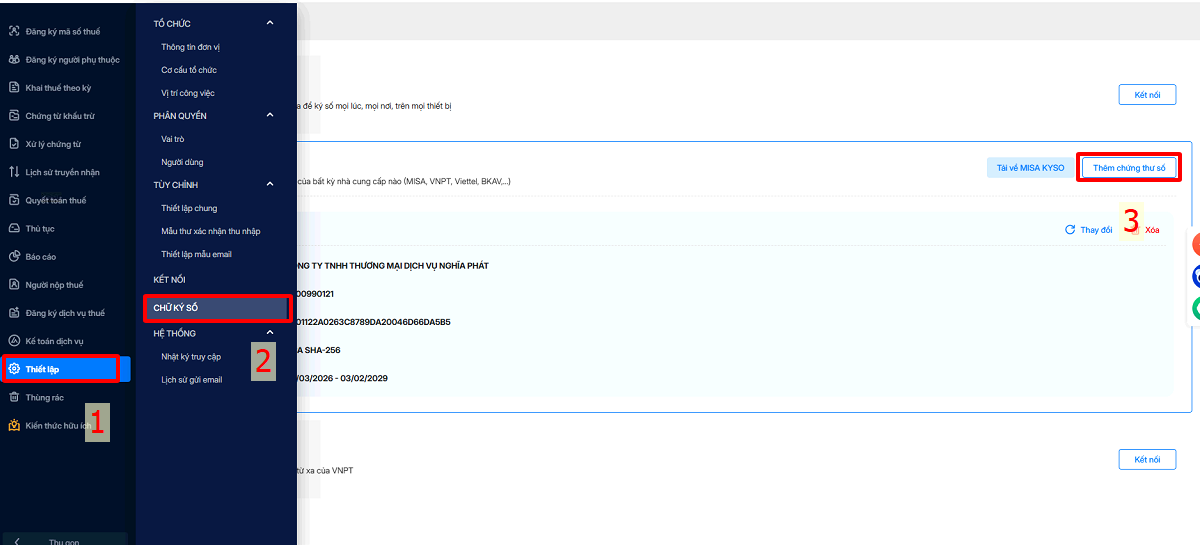Collapse the HỆ THỐNG section chevron
The width and height of the screenshot is (1200, 545).
point(269,333)
